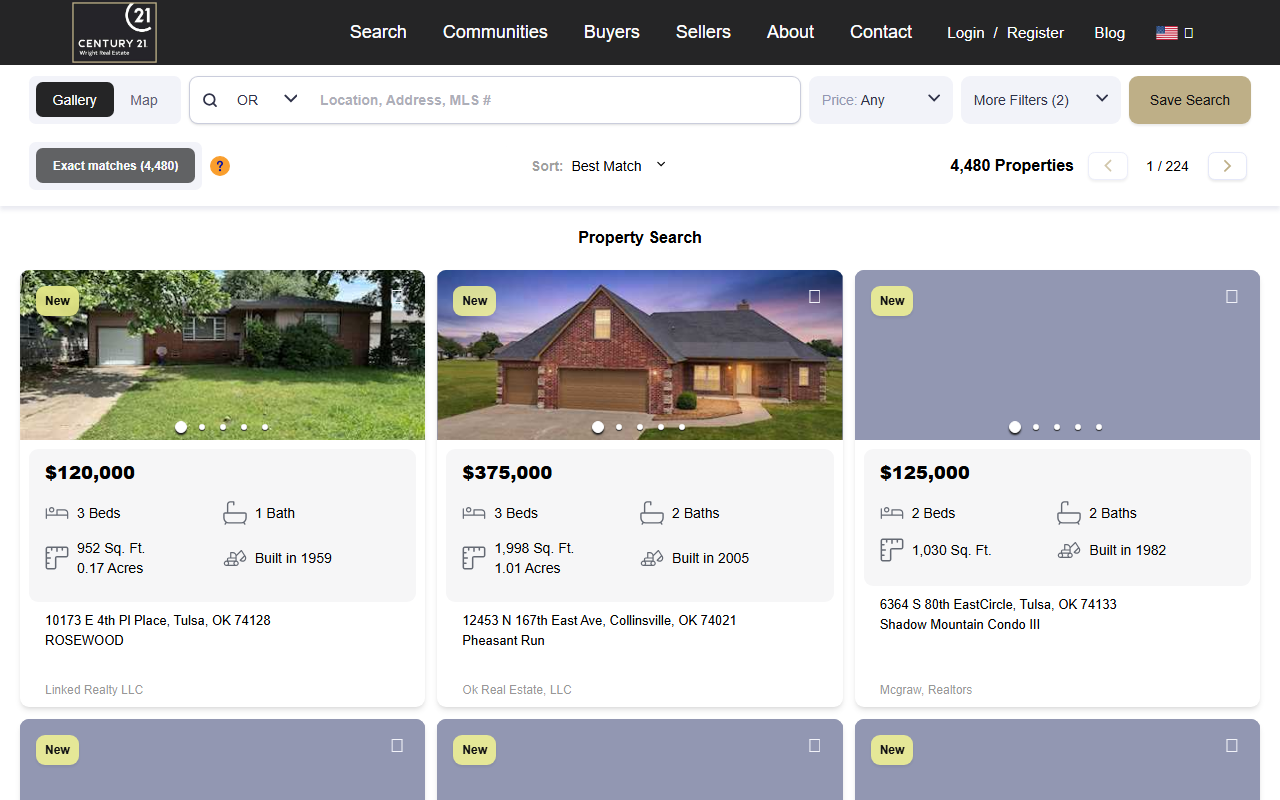Click the Register link

(1035, 33)
